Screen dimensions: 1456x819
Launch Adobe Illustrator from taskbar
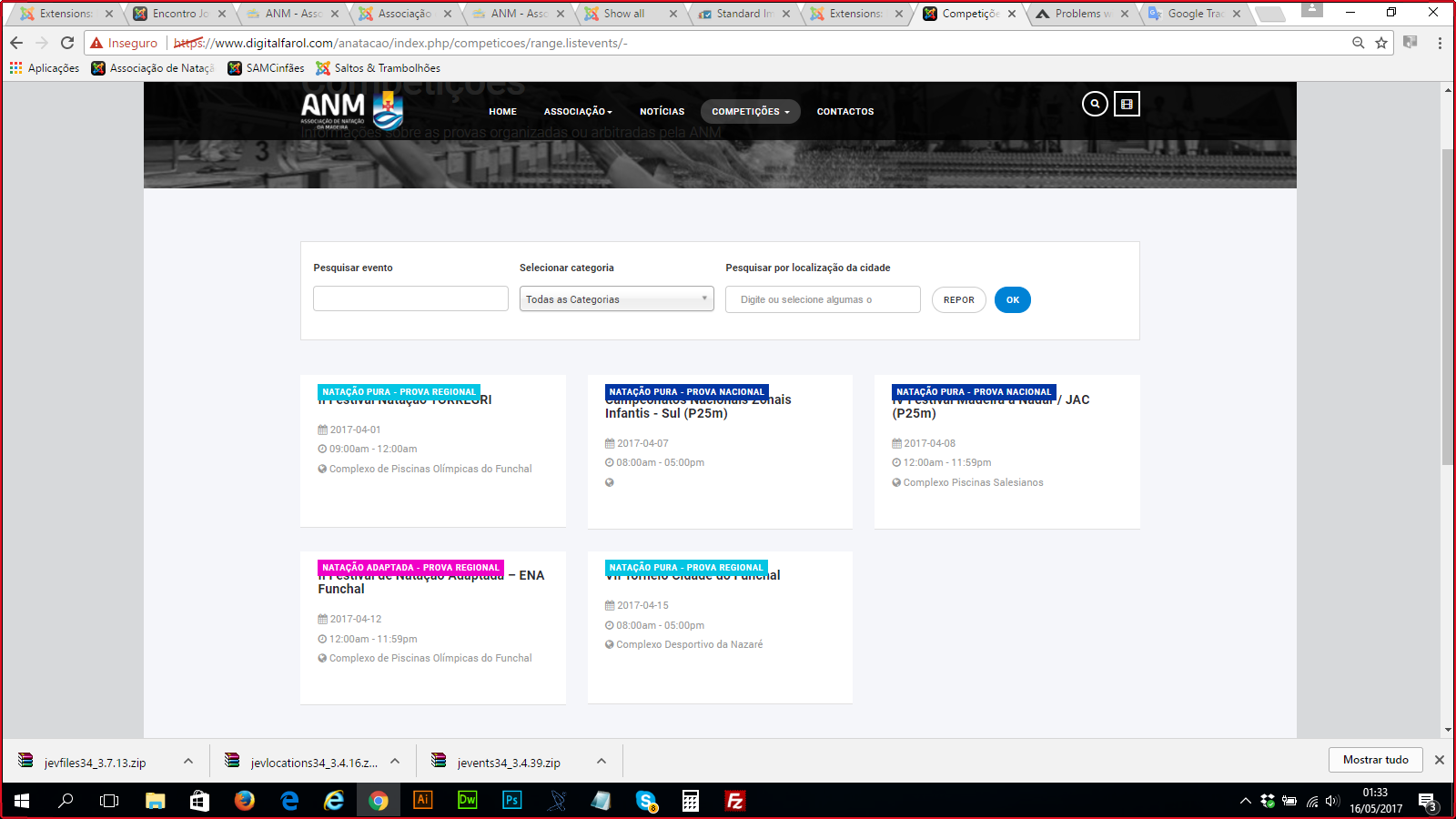423,801
